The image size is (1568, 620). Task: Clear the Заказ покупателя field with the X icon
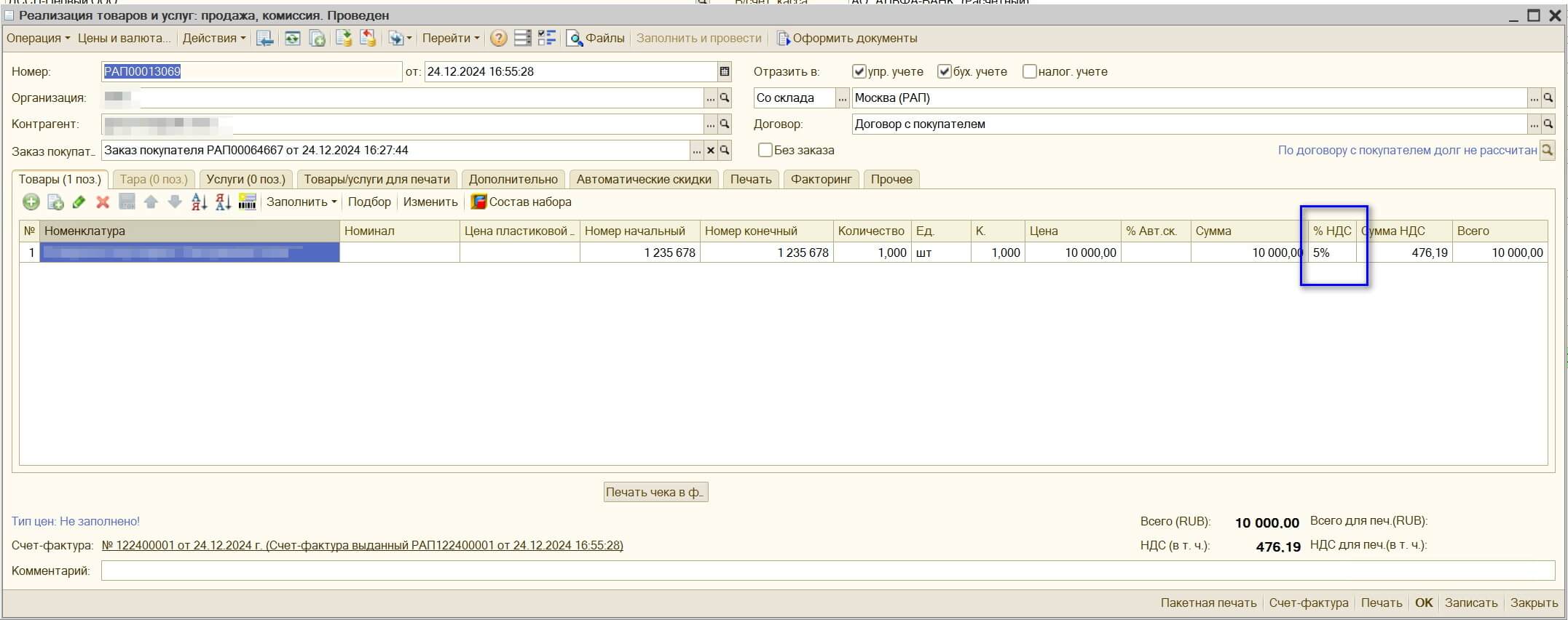[x=711, y=151]
